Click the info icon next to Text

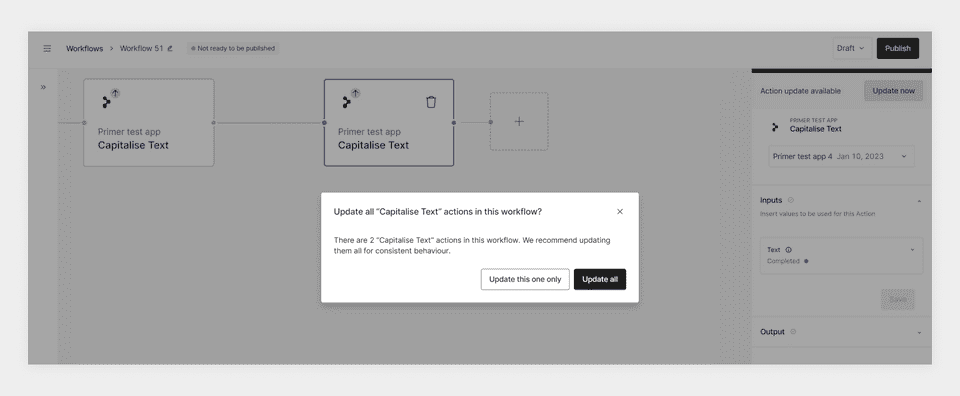(x=789, y=250)
